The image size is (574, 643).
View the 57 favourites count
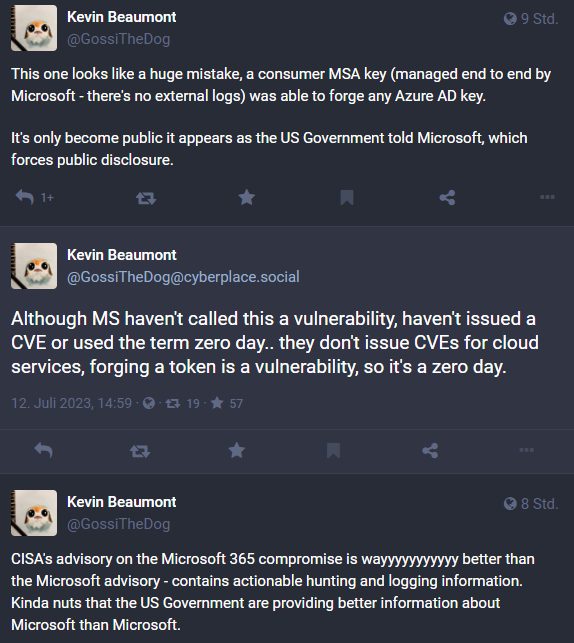point(227,404)
